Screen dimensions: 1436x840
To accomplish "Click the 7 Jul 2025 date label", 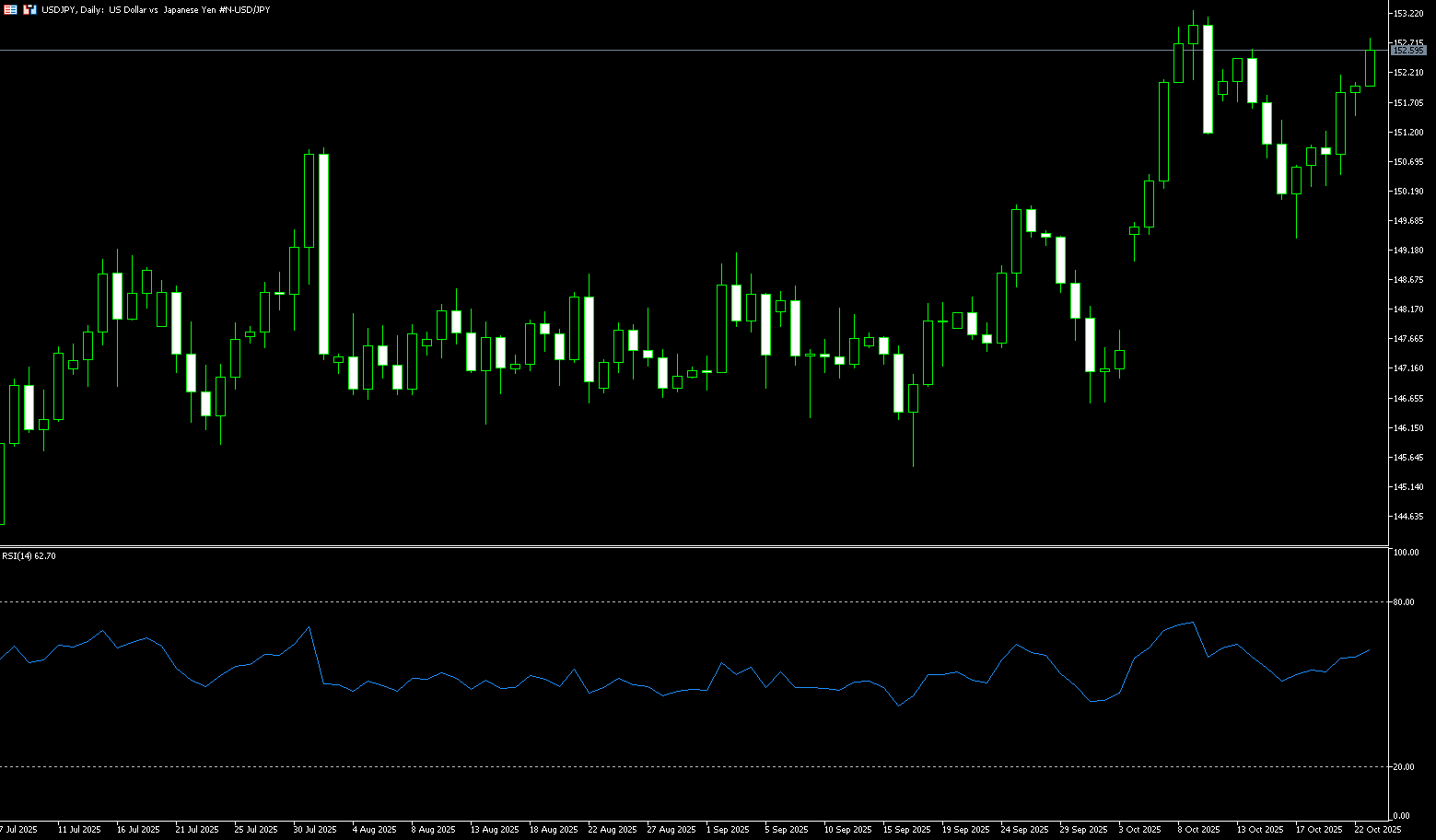I will tap(18, 830).
